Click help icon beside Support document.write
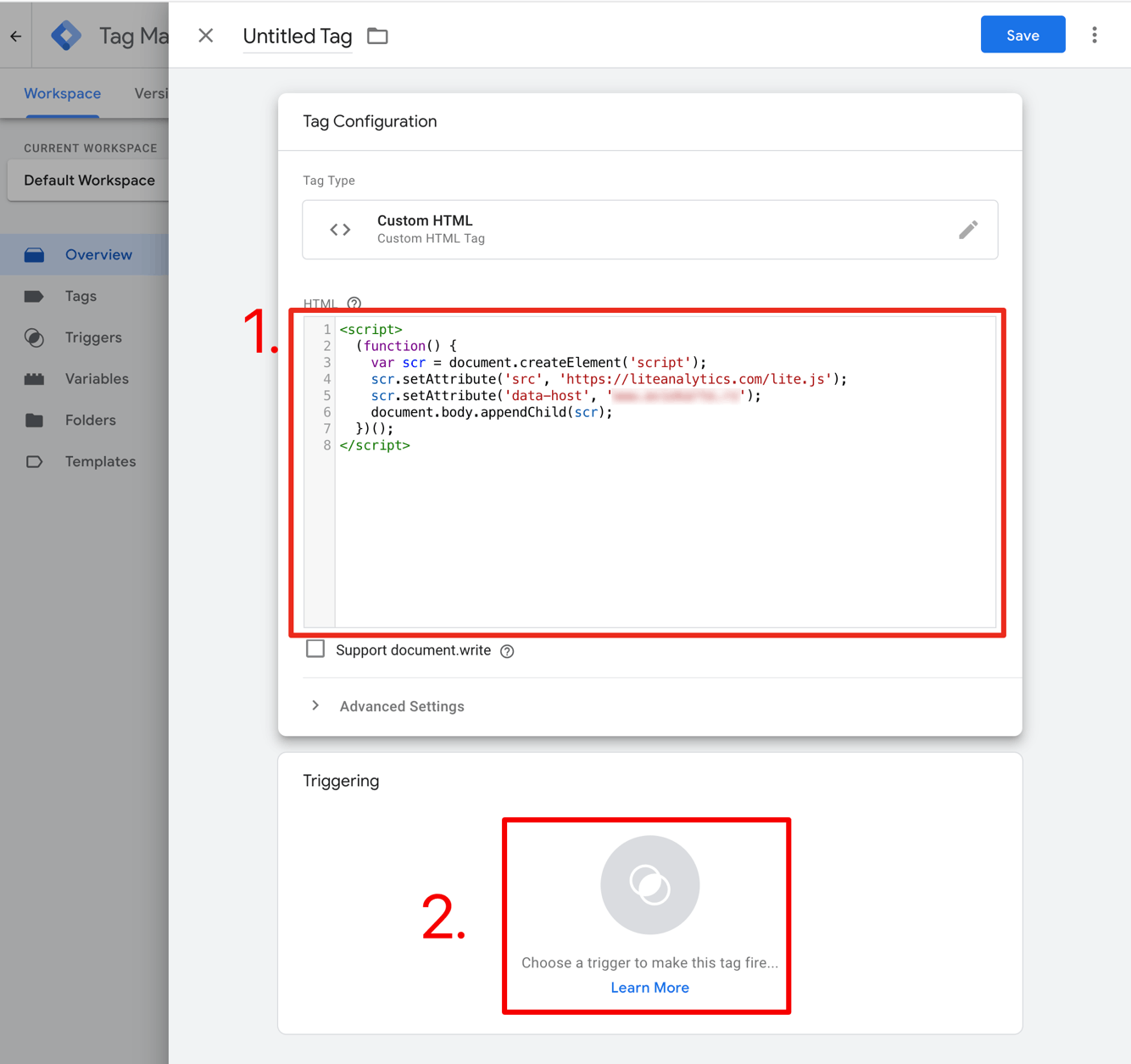The image size is (1131, 1064). point(507,651)
